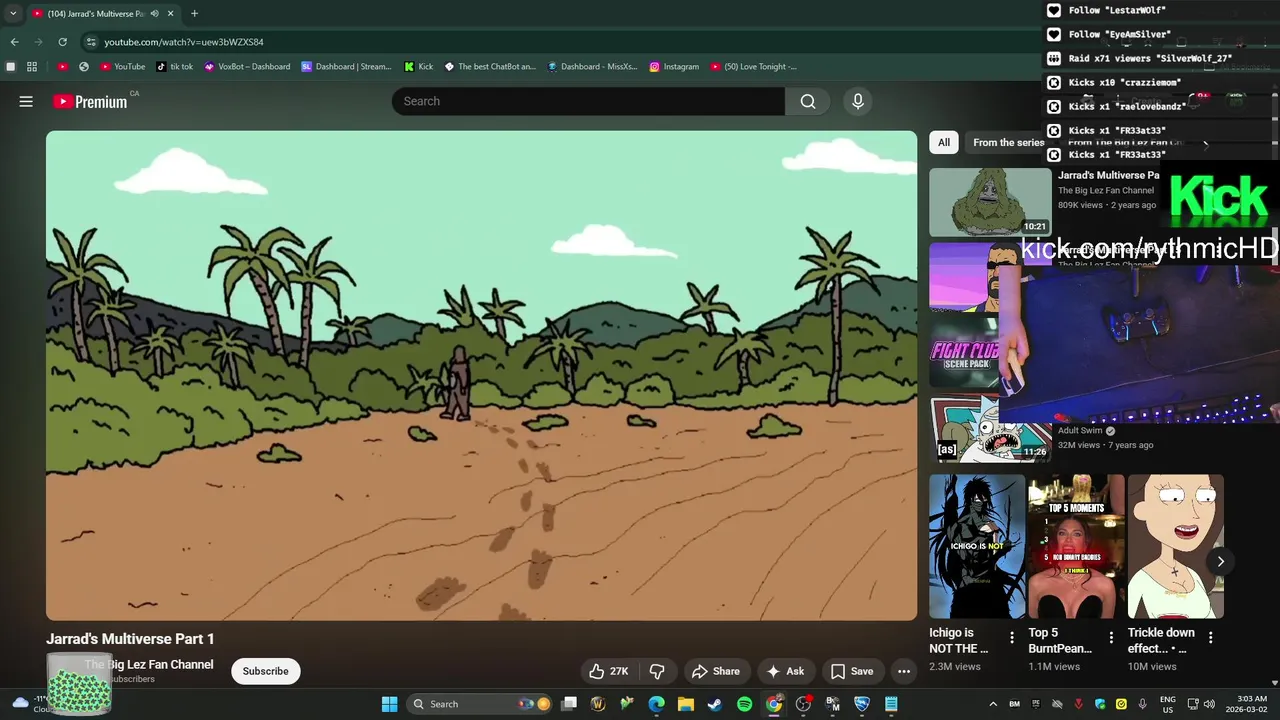
Task: Close the Jarrad's Multiverse tab
Action: click(170, 14)
